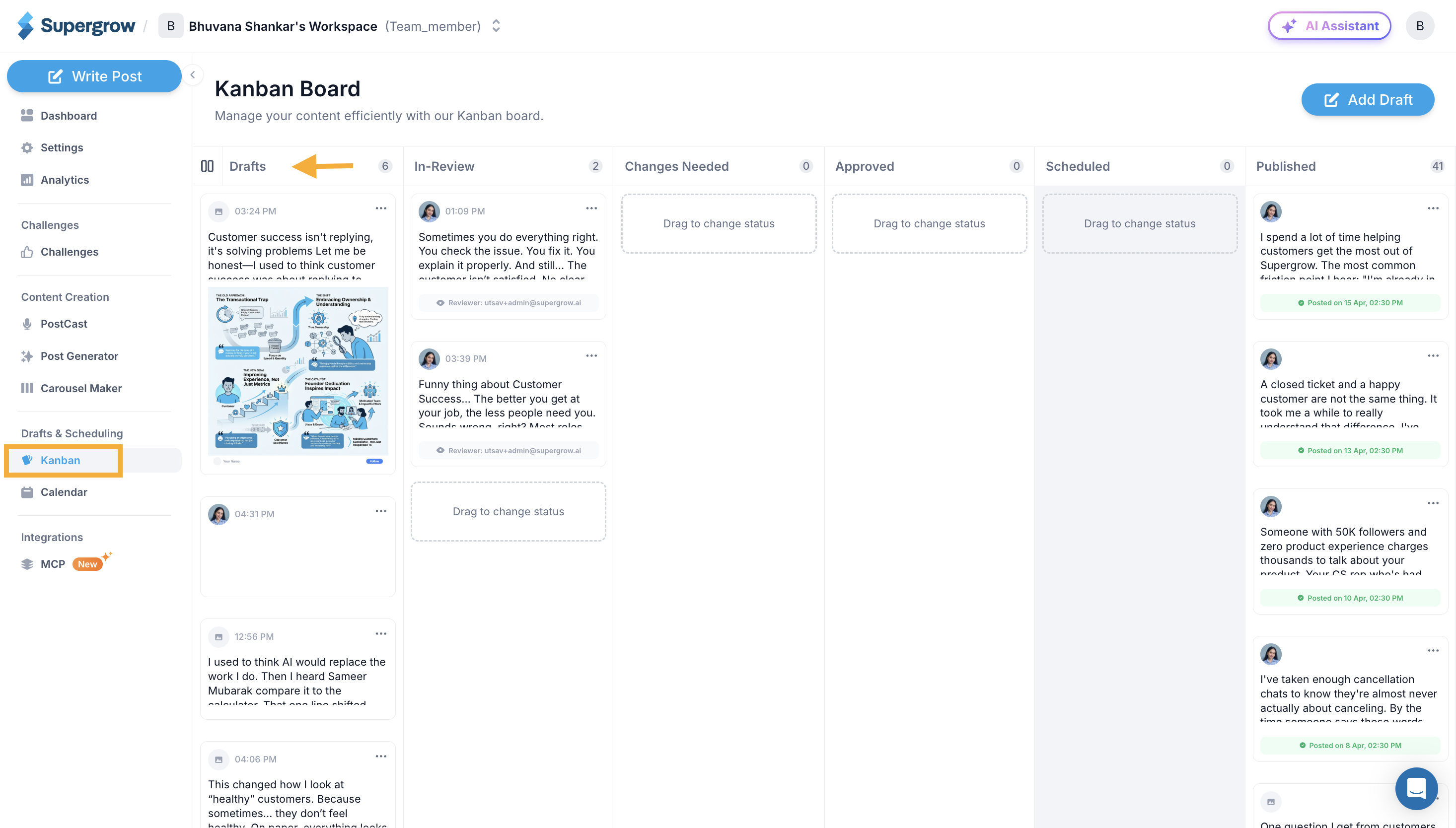Open options menu of 03:24 PM draft
The height and width of the screenshot is (828, 1456).
[380, 208]
